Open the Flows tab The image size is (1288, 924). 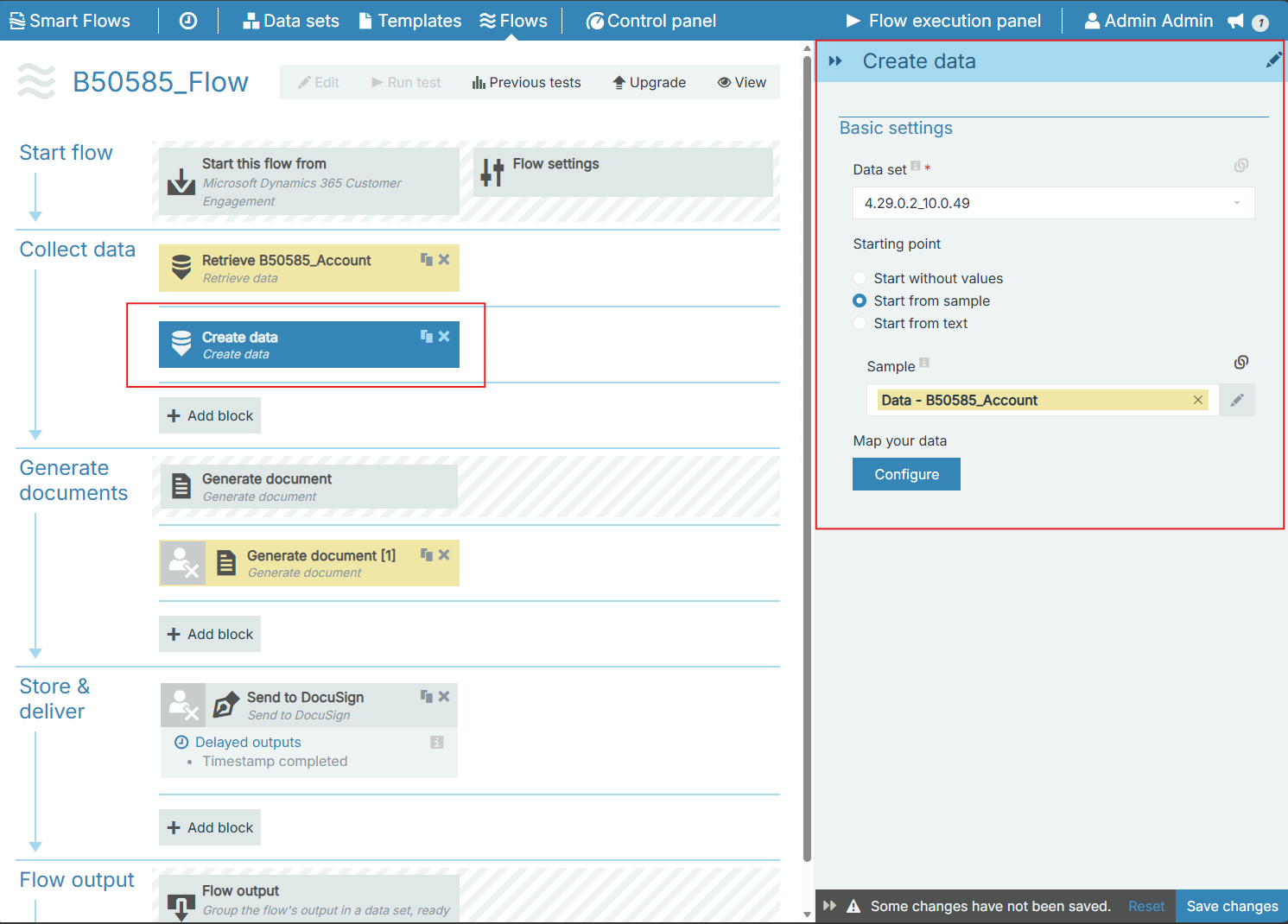(514, 21)
